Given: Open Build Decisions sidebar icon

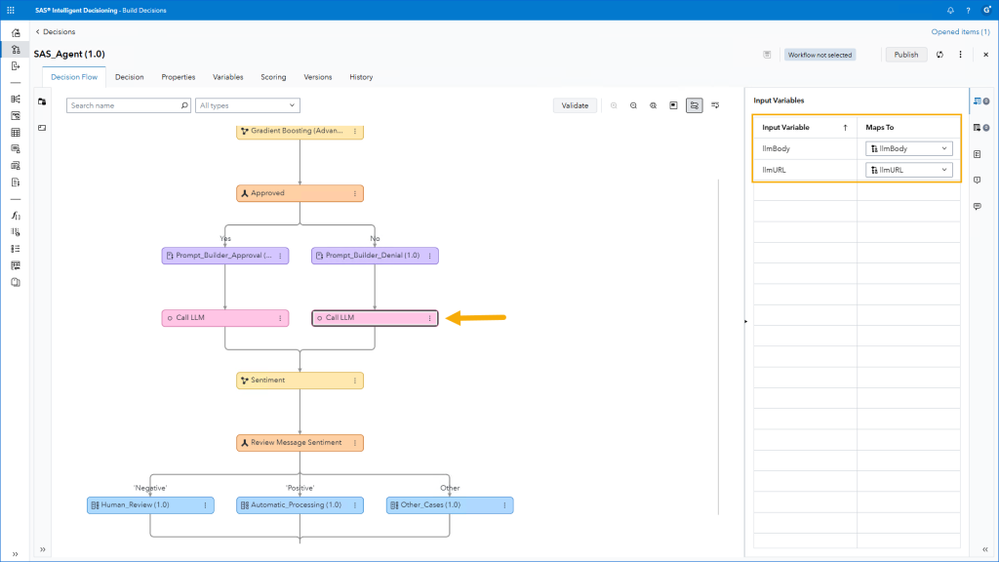Looking at the screenshot, I should click(15, 49).
